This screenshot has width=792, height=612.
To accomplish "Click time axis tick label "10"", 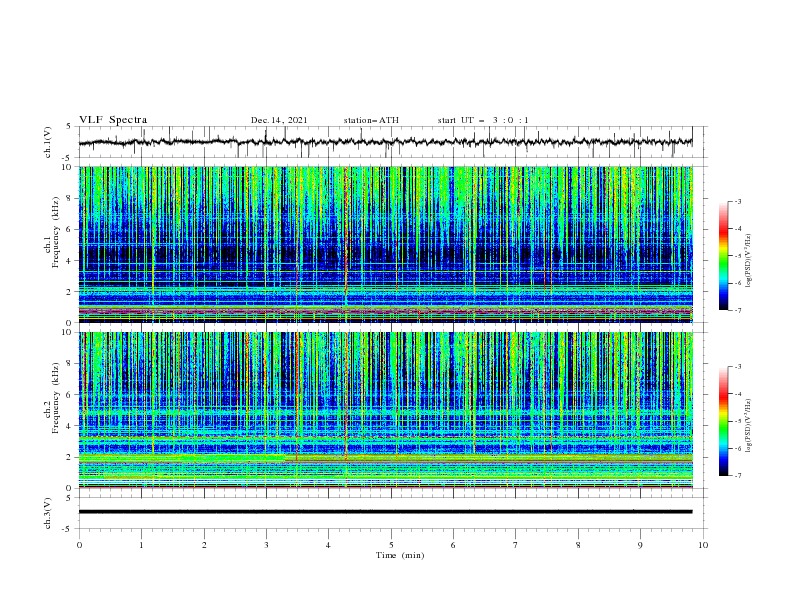I will coord(703,545).
